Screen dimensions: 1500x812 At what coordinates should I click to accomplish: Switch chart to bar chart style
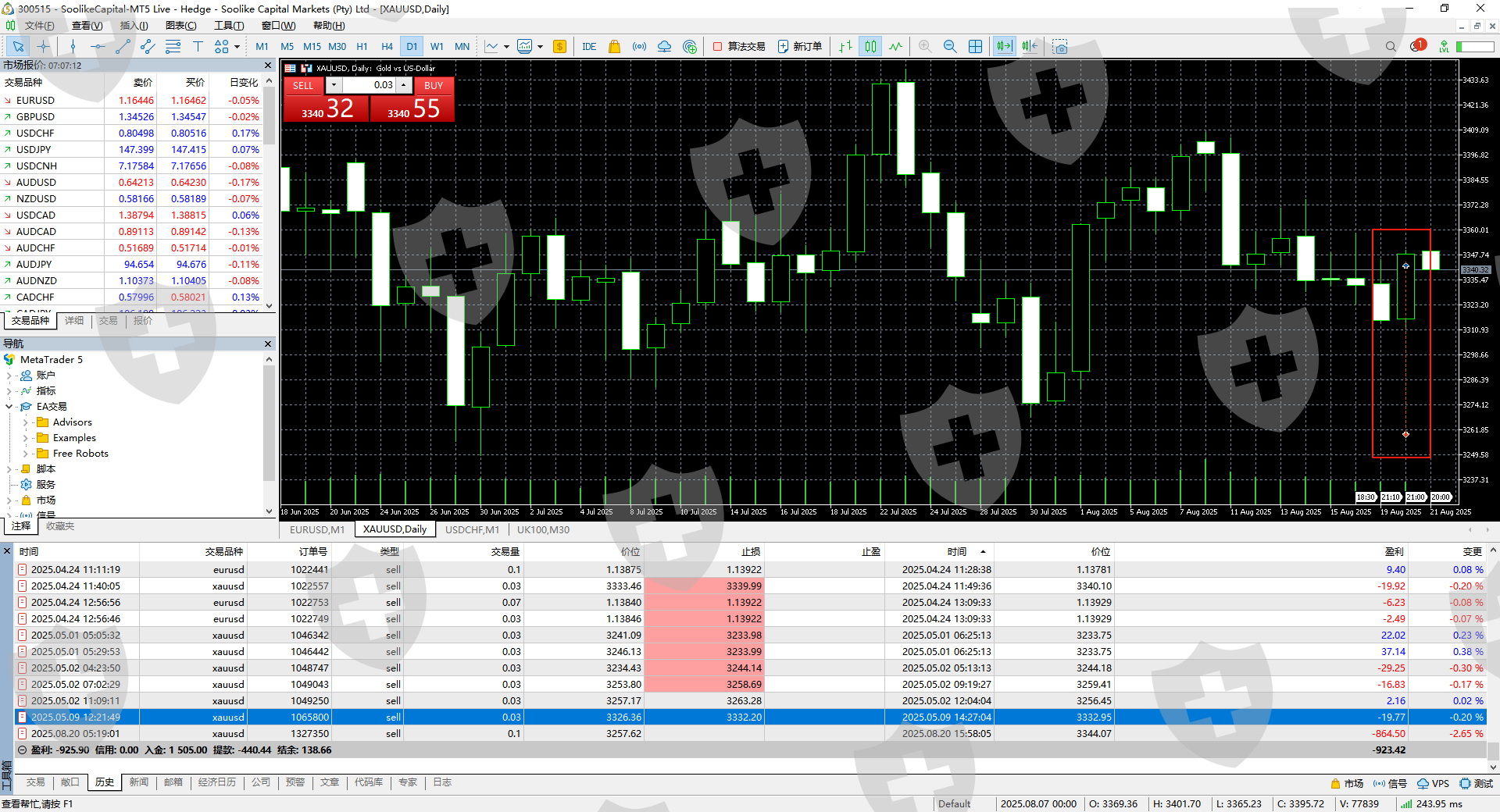[845, 47]
